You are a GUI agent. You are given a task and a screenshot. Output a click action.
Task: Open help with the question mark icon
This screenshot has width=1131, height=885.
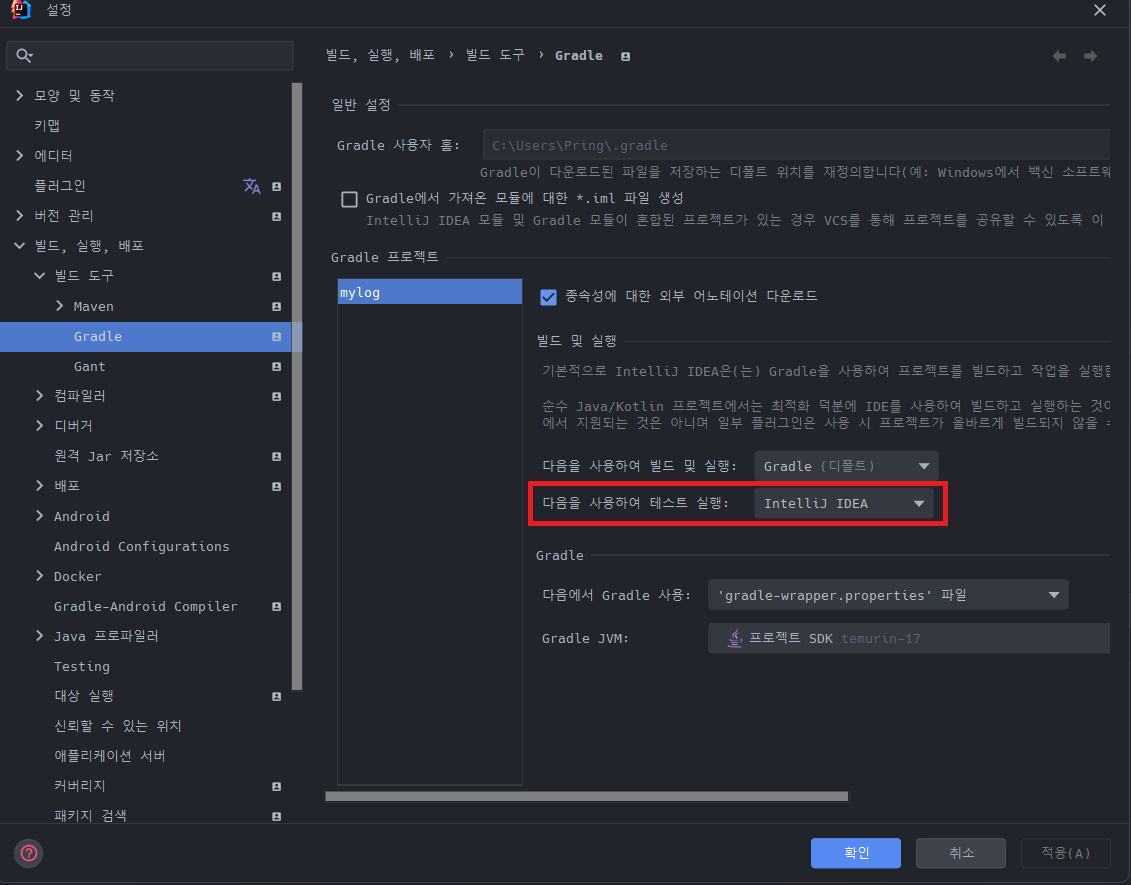click(29, 853)
